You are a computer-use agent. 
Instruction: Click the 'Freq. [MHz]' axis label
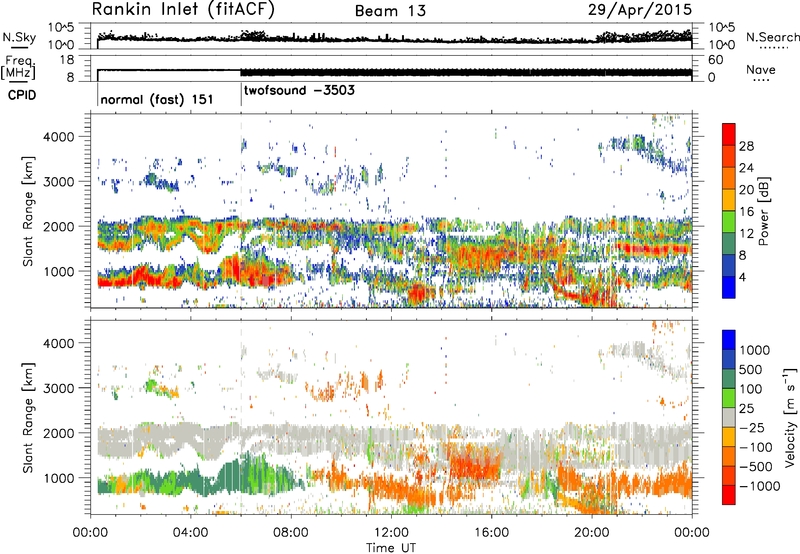click(19, 67)
